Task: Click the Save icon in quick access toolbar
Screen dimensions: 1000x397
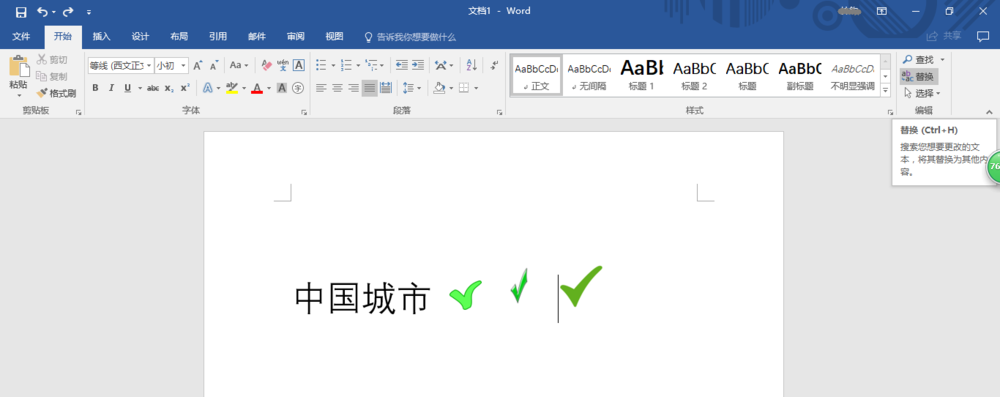Action: 20,11
